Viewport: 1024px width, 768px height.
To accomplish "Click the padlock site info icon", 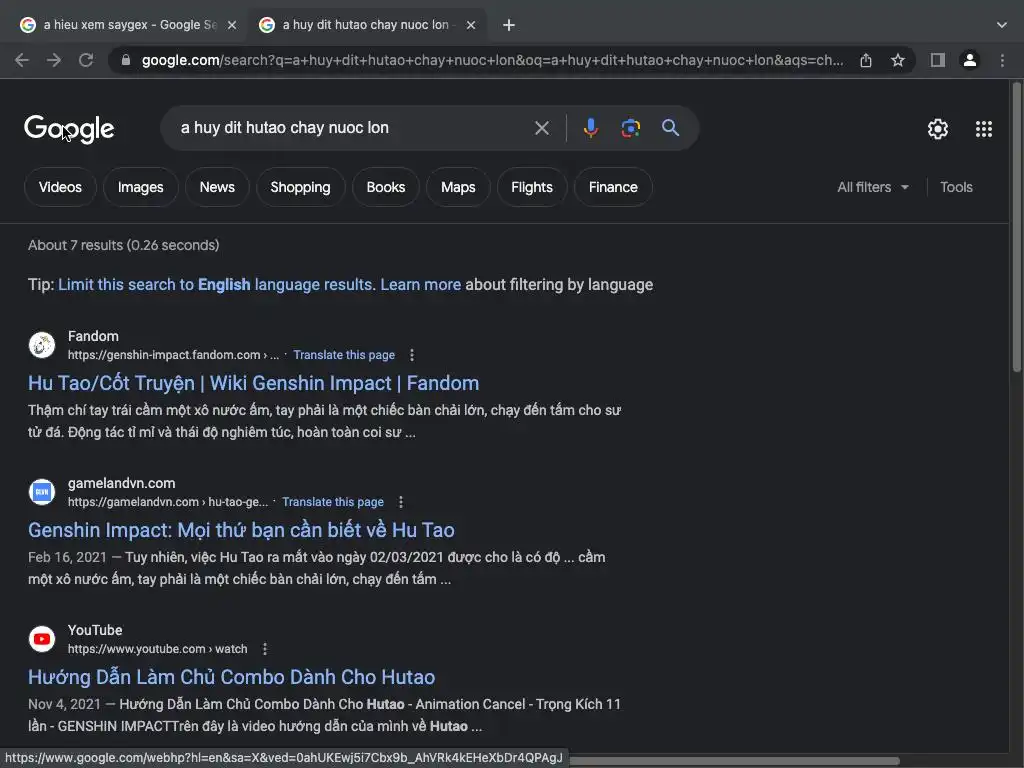I will 126,60.
